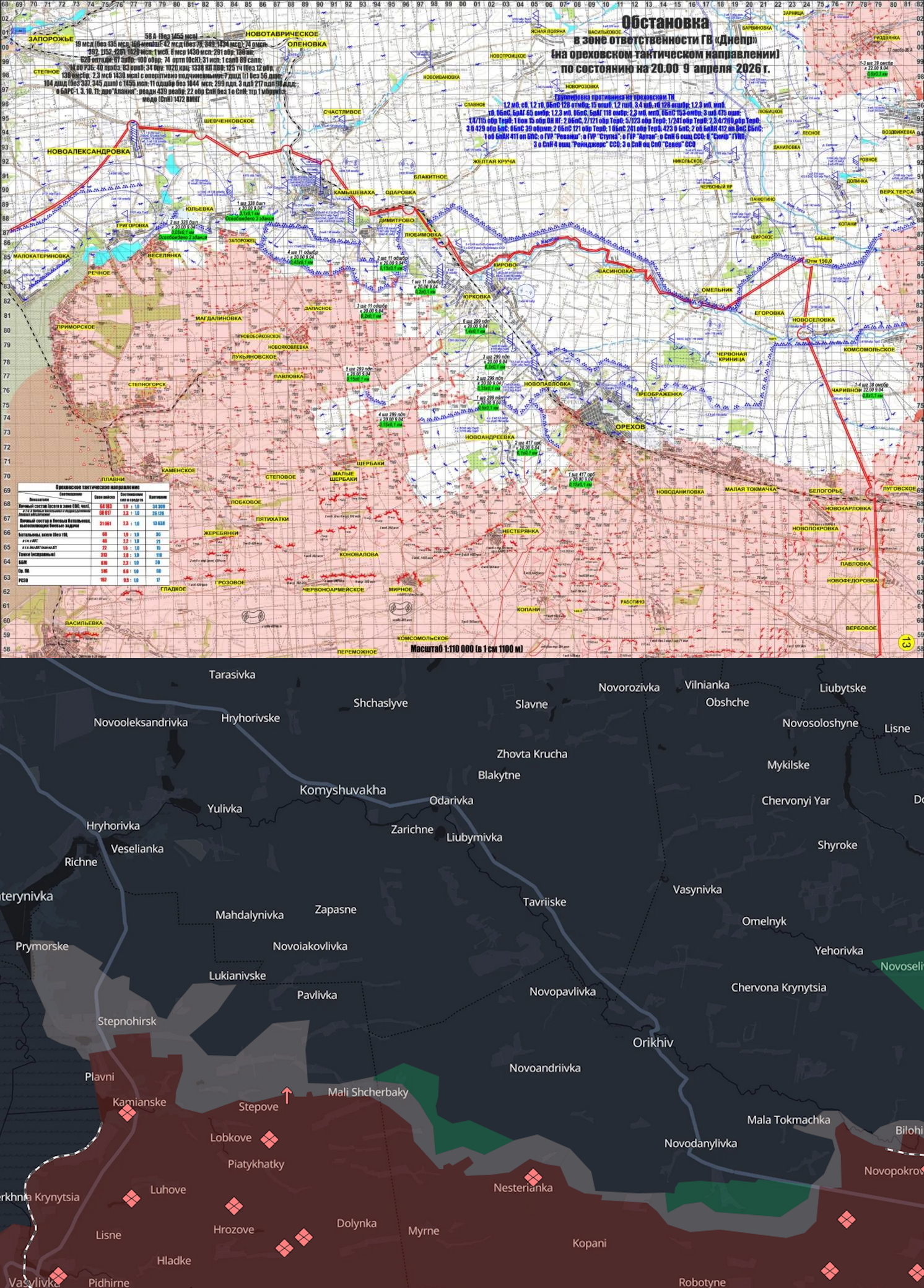Select the Novodanylivka label

point(700,1144)
